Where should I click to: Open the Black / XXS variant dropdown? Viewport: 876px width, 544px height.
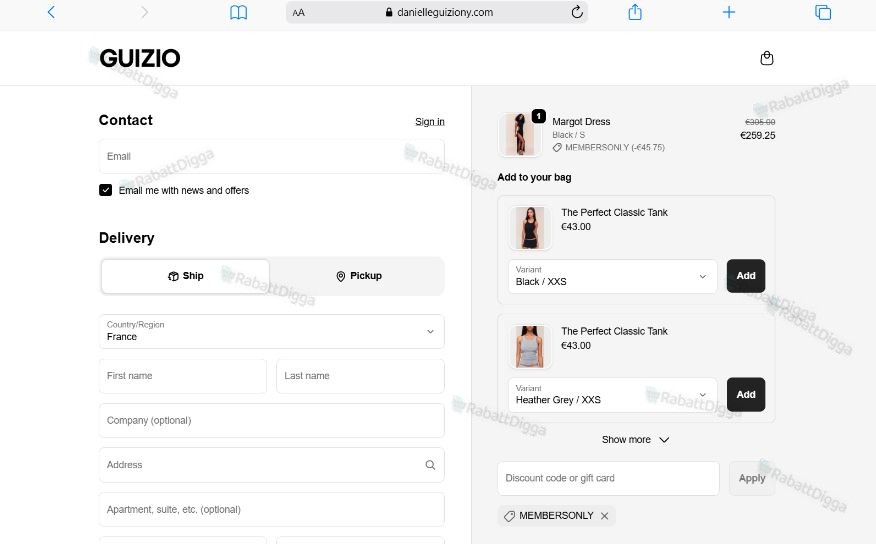[613, 276]
